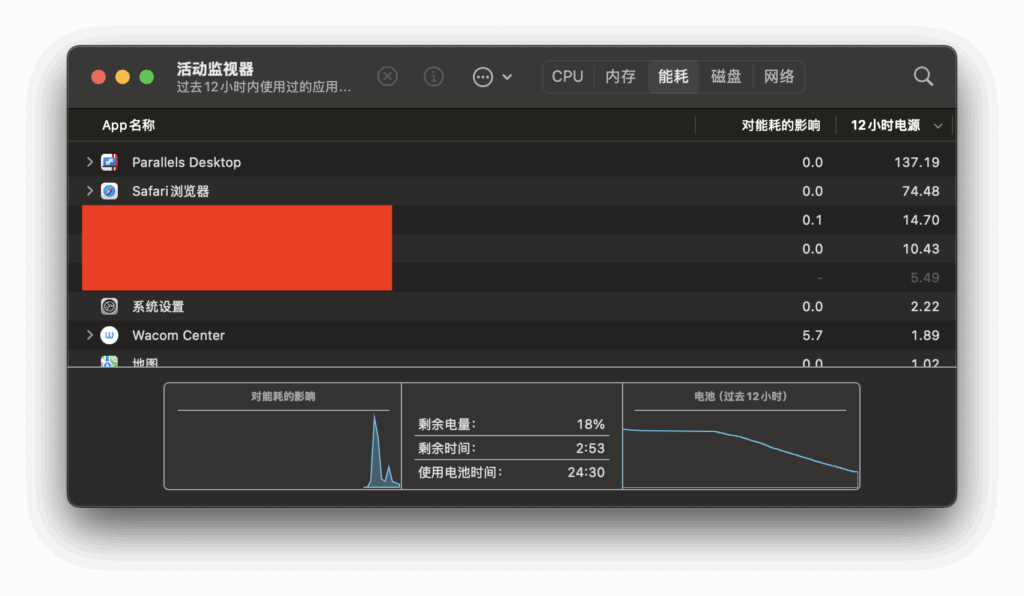The image size is (1024, 596).
Task: Click the Safari browser compass icon
Action: tap(110, 191)
